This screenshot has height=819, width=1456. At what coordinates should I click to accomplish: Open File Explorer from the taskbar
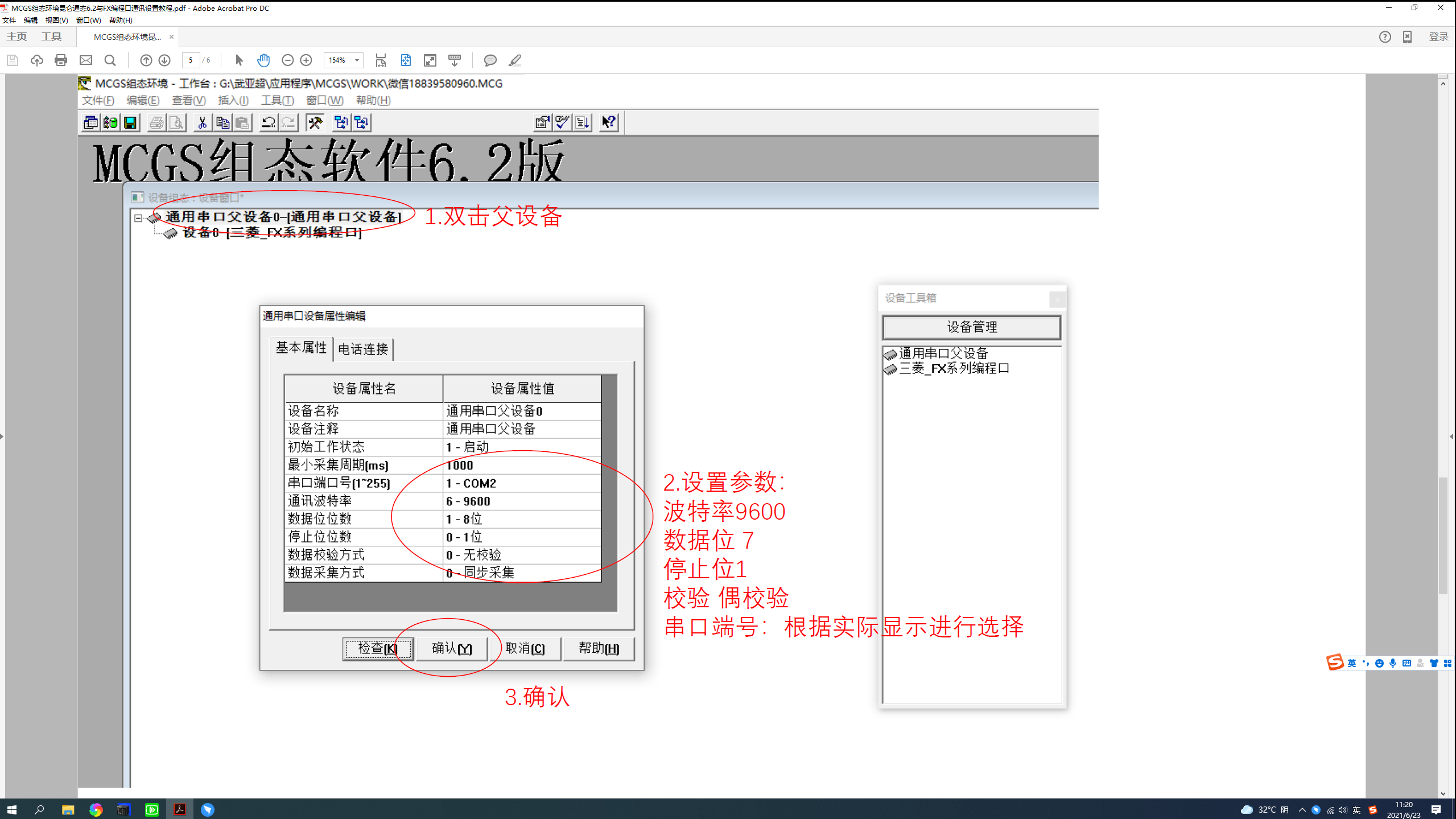tap(68, 809)
